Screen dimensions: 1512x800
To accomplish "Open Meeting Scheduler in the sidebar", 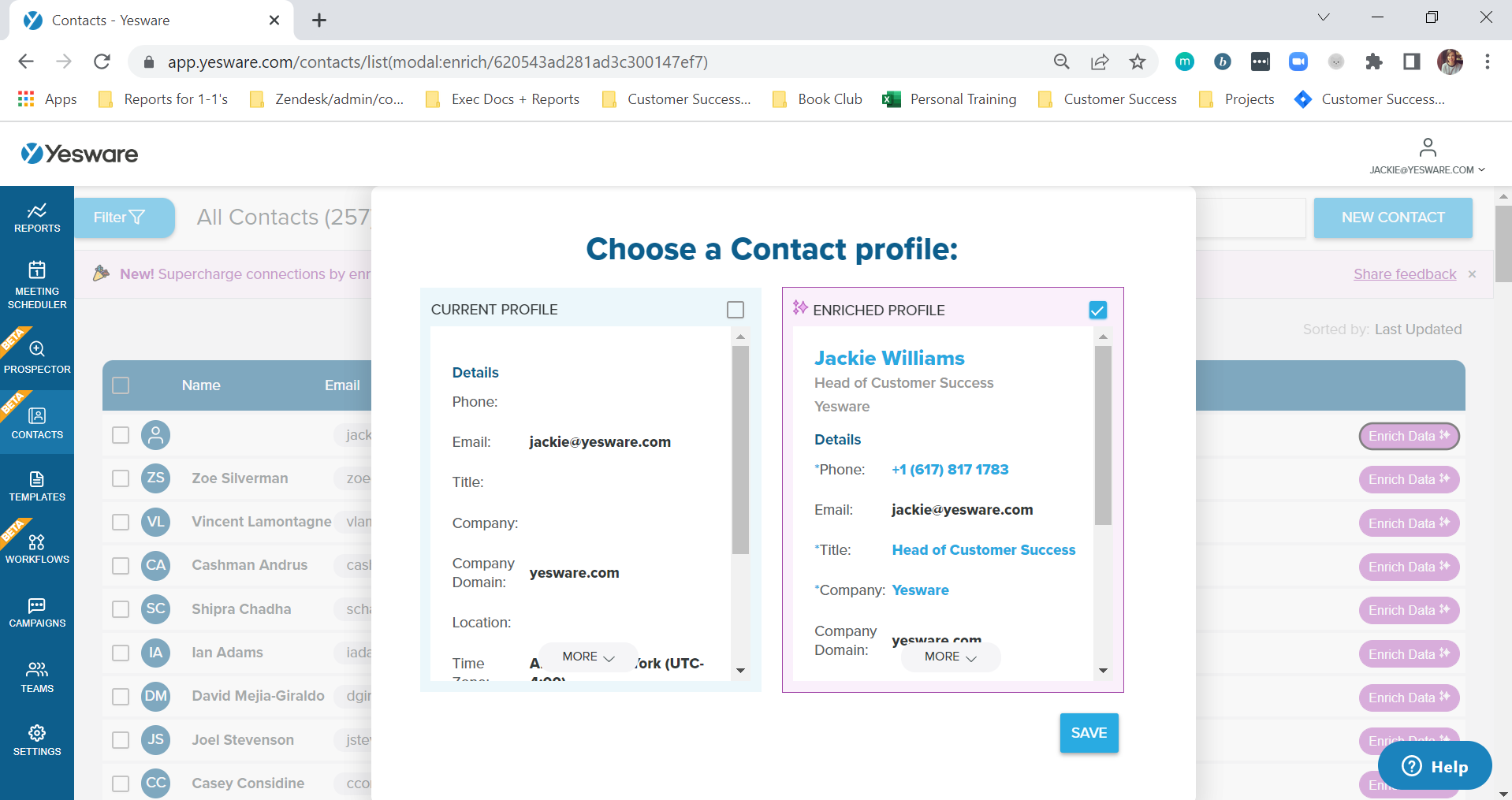I will click(37, 285).
